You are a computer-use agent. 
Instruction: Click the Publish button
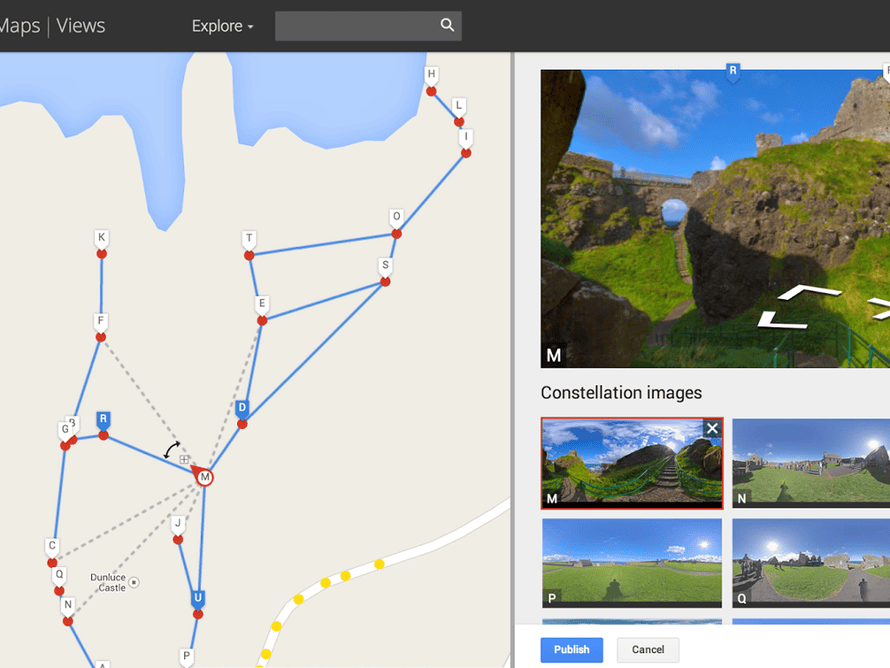pyautogui.click(x=572, y=649)
